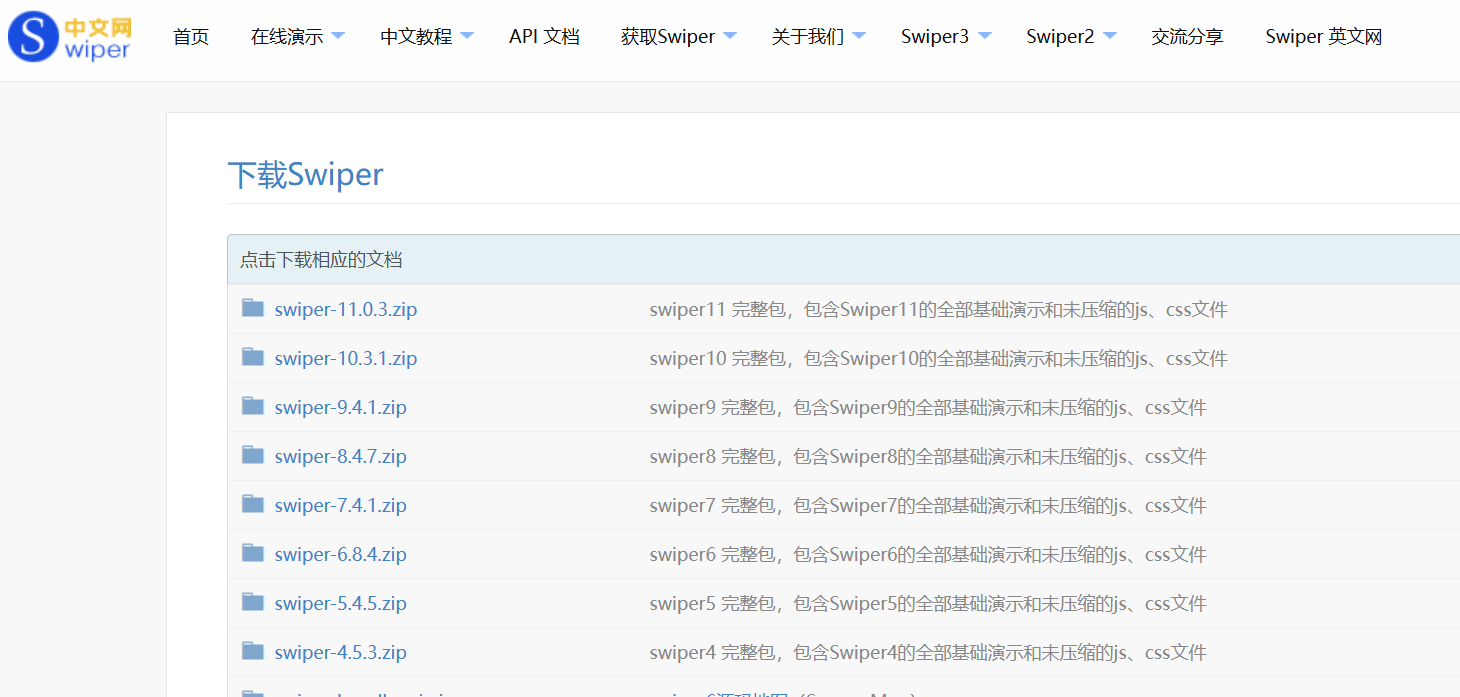Screen dimensions: 1460x697
Task: Expand the Swiper3 dropdown arrow
Action: click(x=985, y=36)
